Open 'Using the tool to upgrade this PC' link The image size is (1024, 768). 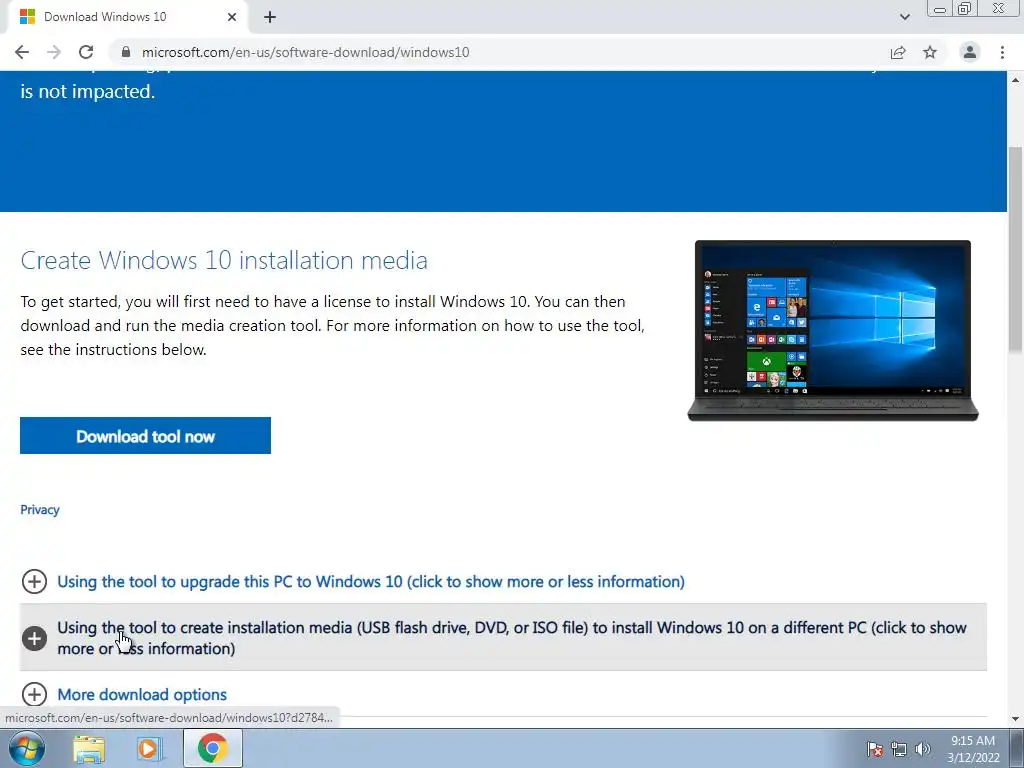click(x=371, y=581)
